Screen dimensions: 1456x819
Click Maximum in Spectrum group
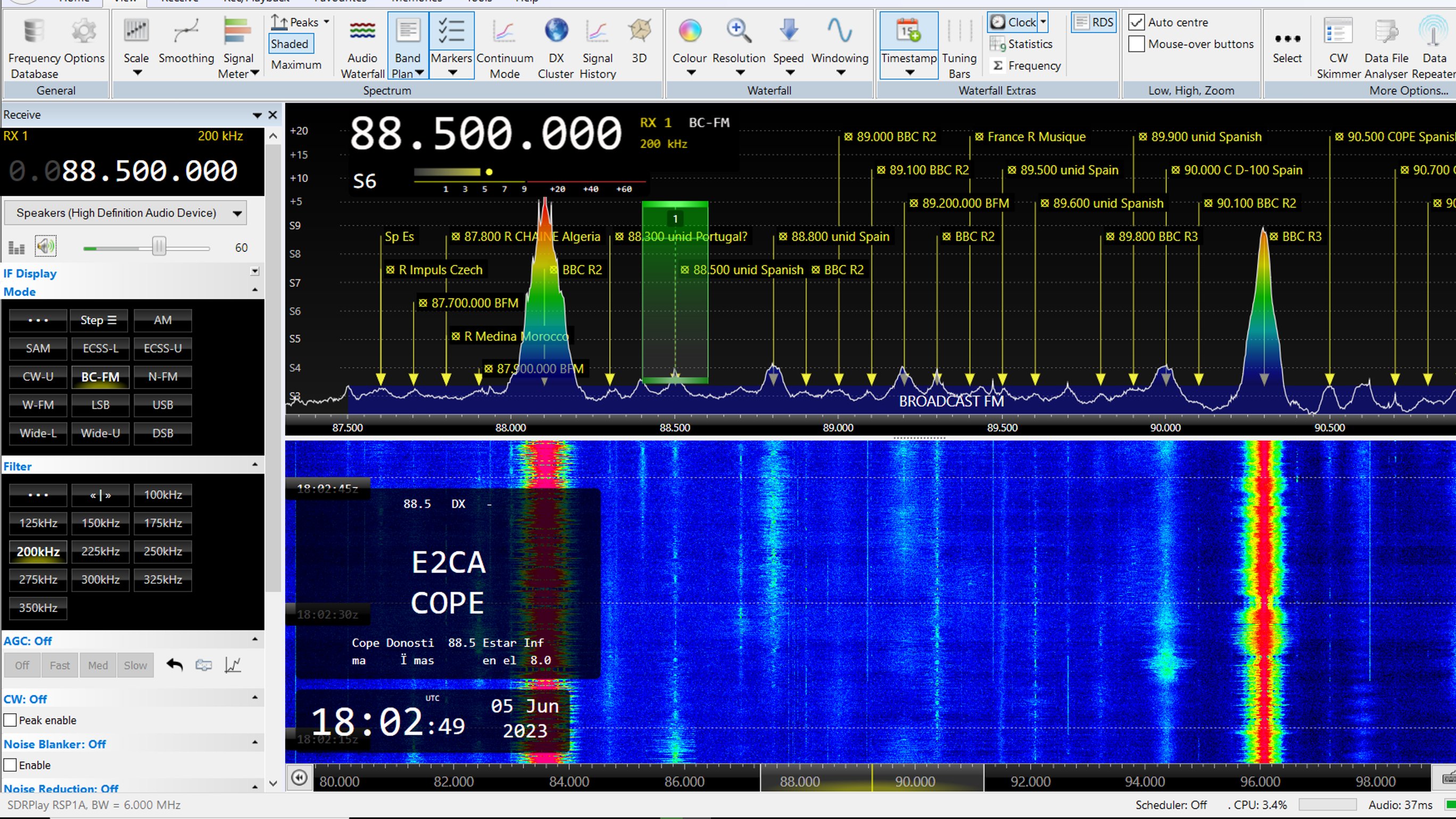tap(296, 64)
